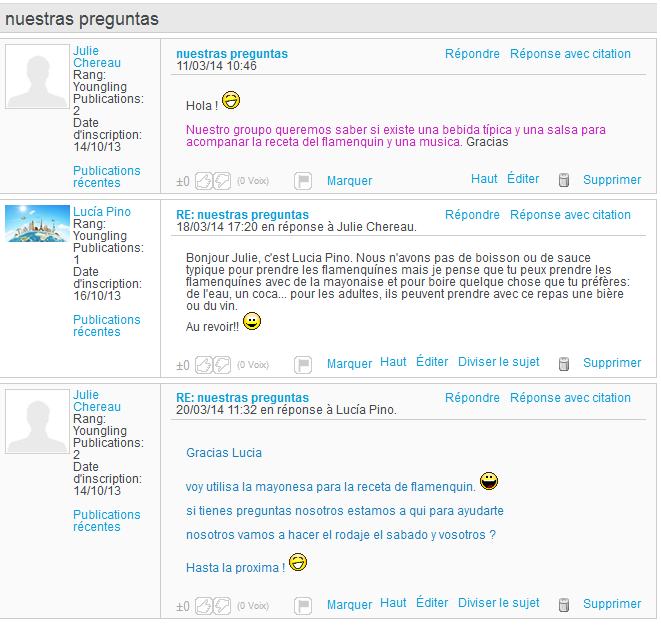Click trash icon on 18/03/14 reply
Viewport: 661px width, 625px height.
coord(564,364)
